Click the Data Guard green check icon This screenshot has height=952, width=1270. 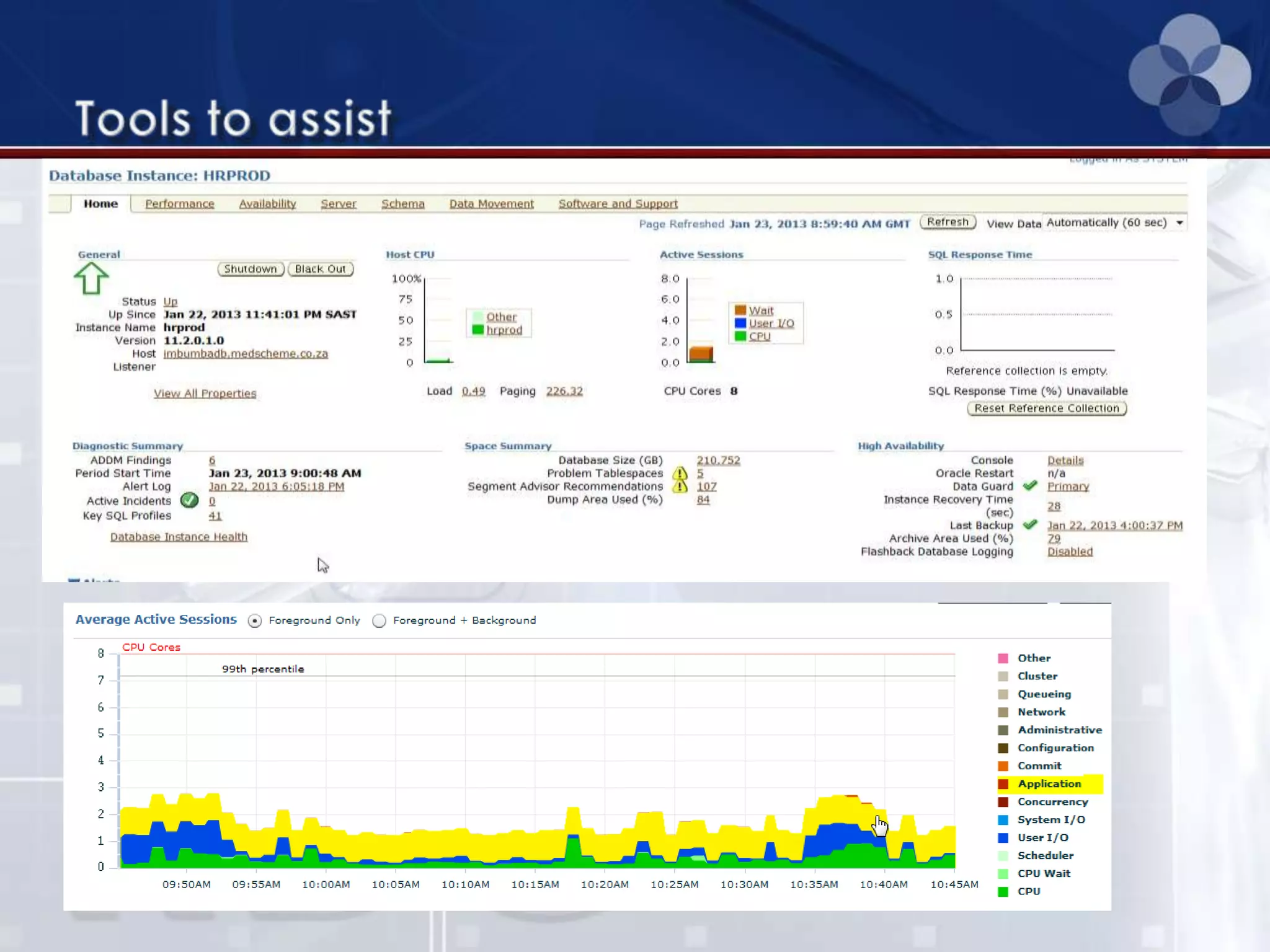1030,486
